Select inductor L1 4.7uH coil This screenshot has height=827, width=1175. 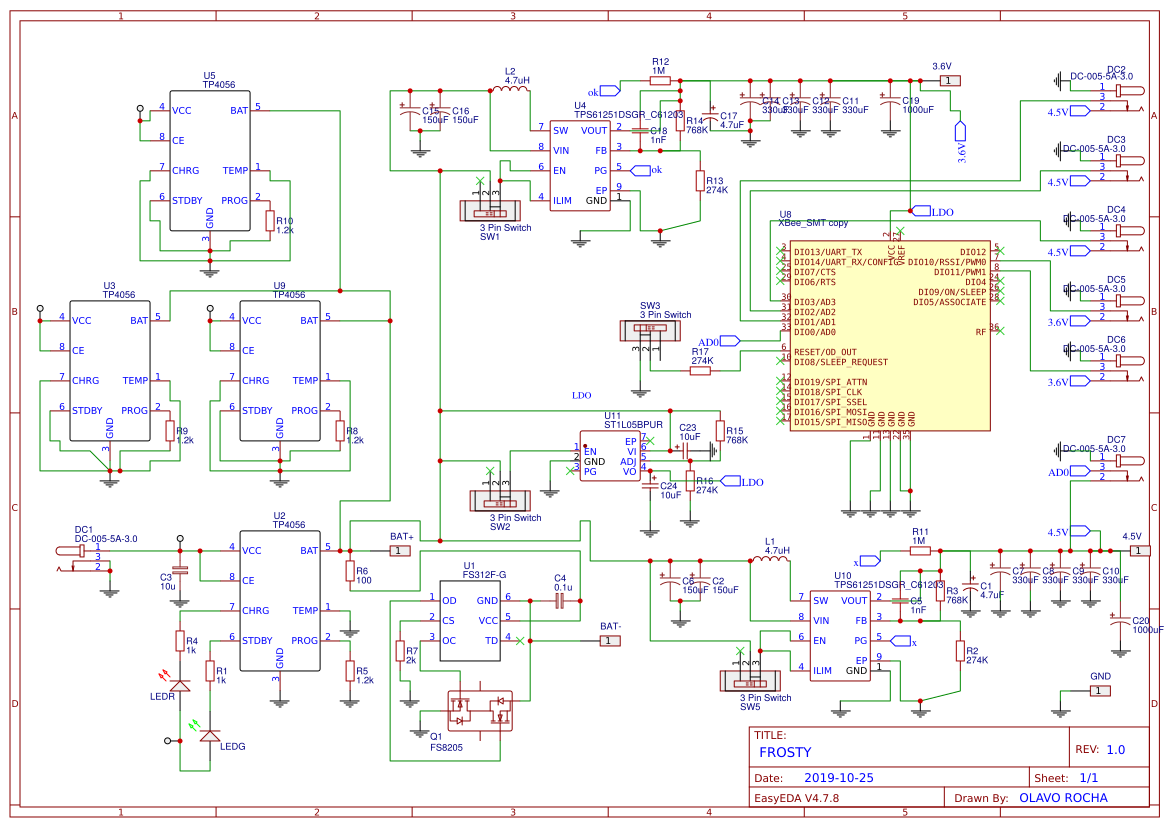point(770,559)
